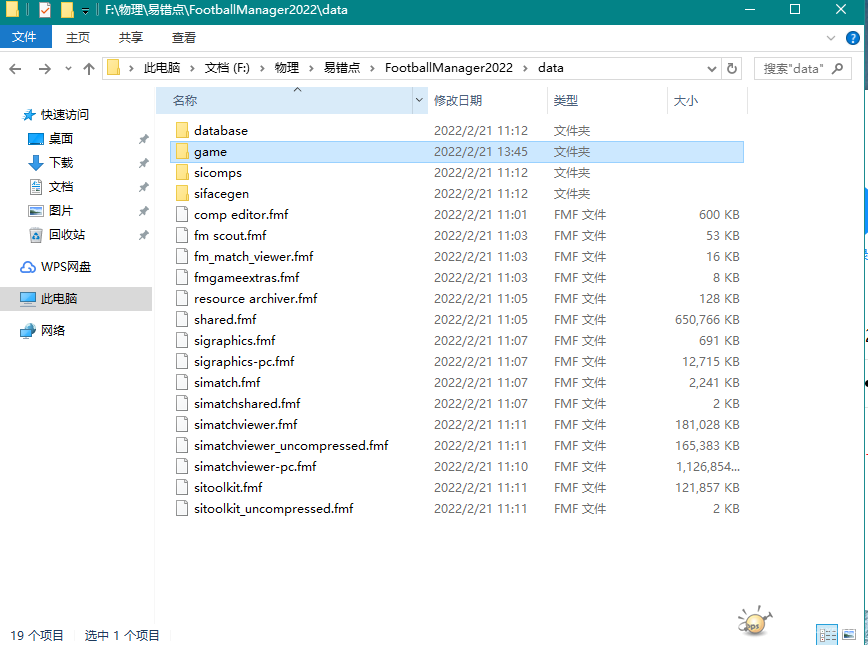This screenshot has width=868, height=645.
Task: Click the search "data" input box
Action: (795, 69)
